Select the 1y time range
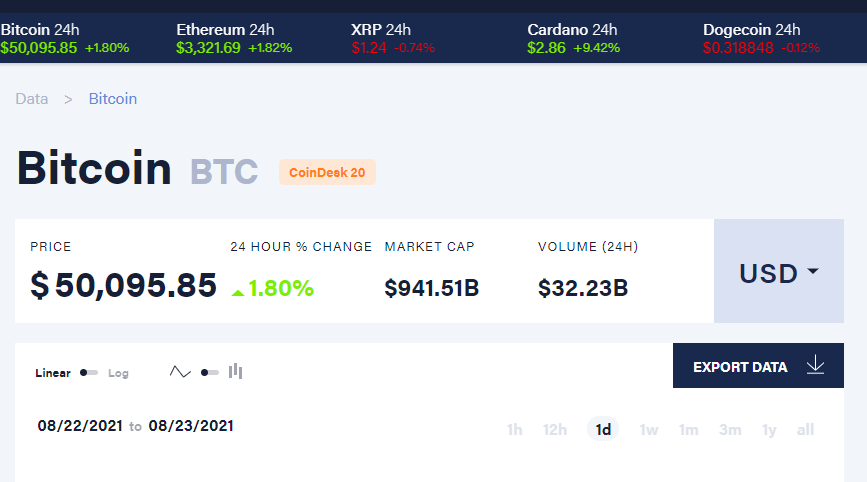The height and width of the screenshot is (482, 867). (769, 430)
